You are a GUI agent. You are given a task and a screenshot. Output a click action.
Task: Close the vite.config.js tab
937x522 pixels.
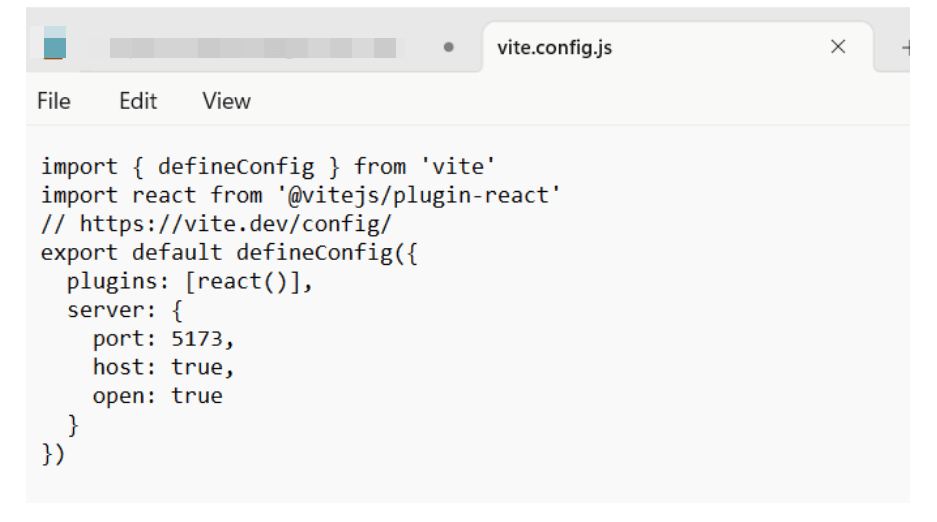click(x=838, y=47)
